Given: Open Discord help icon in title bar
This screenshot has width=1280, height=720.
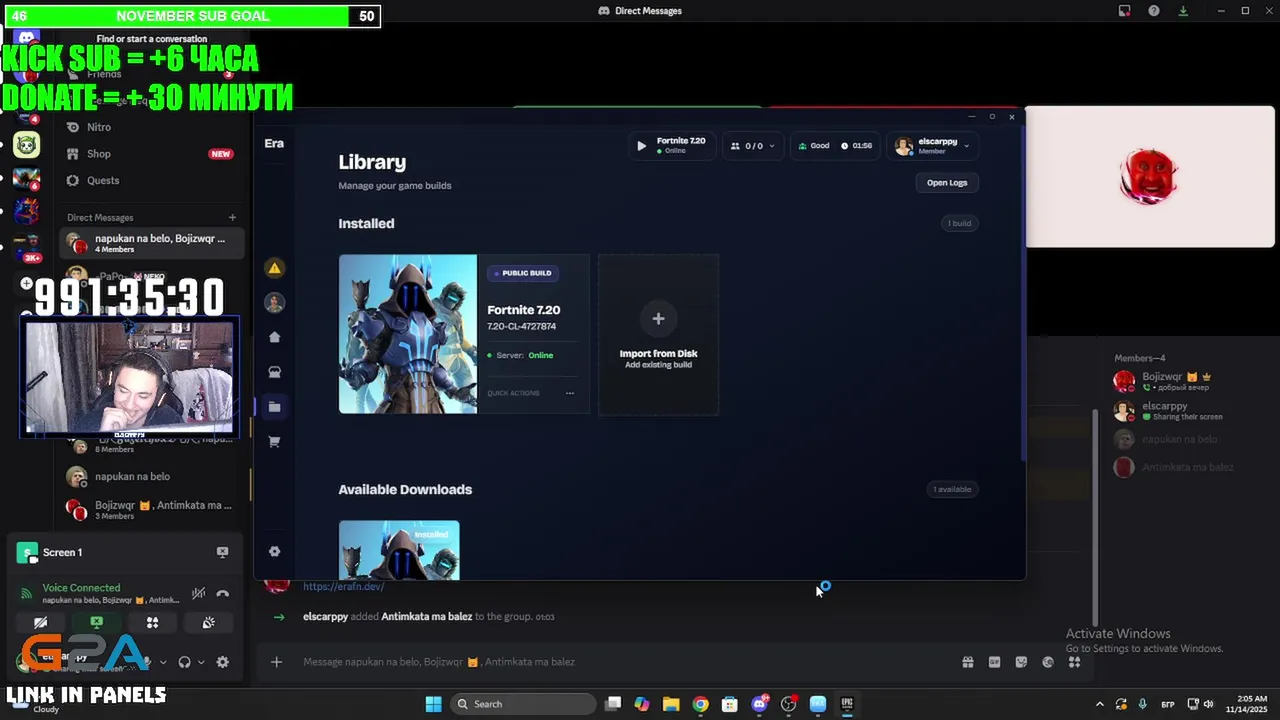Looking at the screenshot, I should (x=1154, y=11).
